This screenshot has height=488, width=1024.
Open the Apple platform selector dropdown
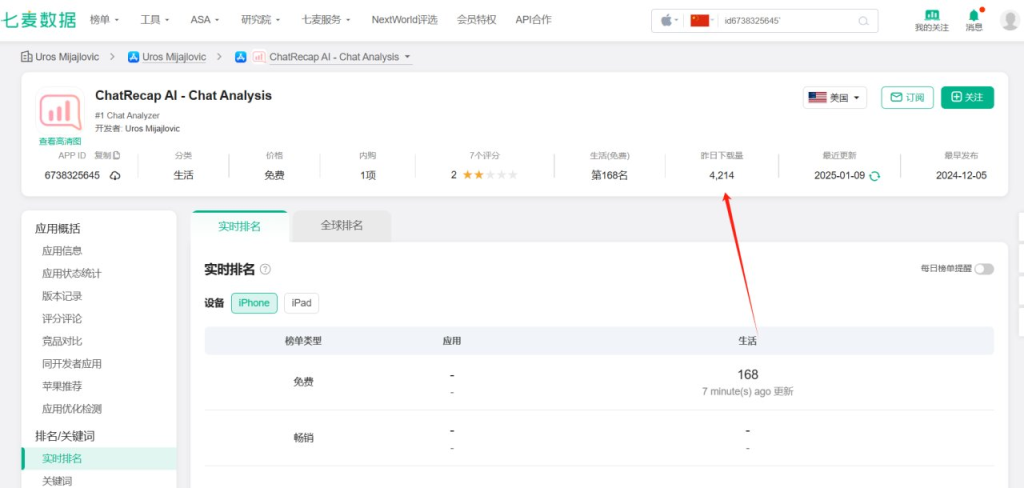point(669,20)
